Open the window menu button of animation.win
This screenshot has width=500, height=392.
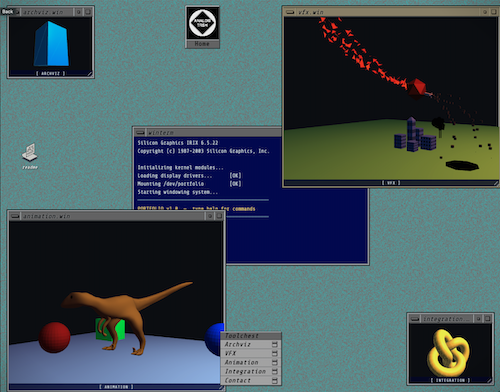(x=15, y=216)
